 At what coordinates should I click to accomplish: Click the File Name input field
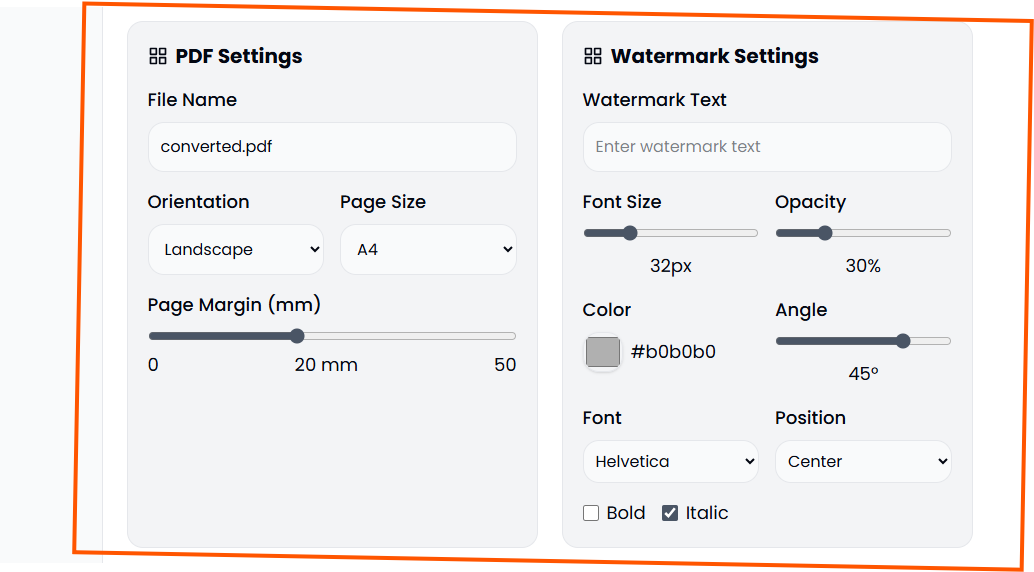(x=332, y=147)
